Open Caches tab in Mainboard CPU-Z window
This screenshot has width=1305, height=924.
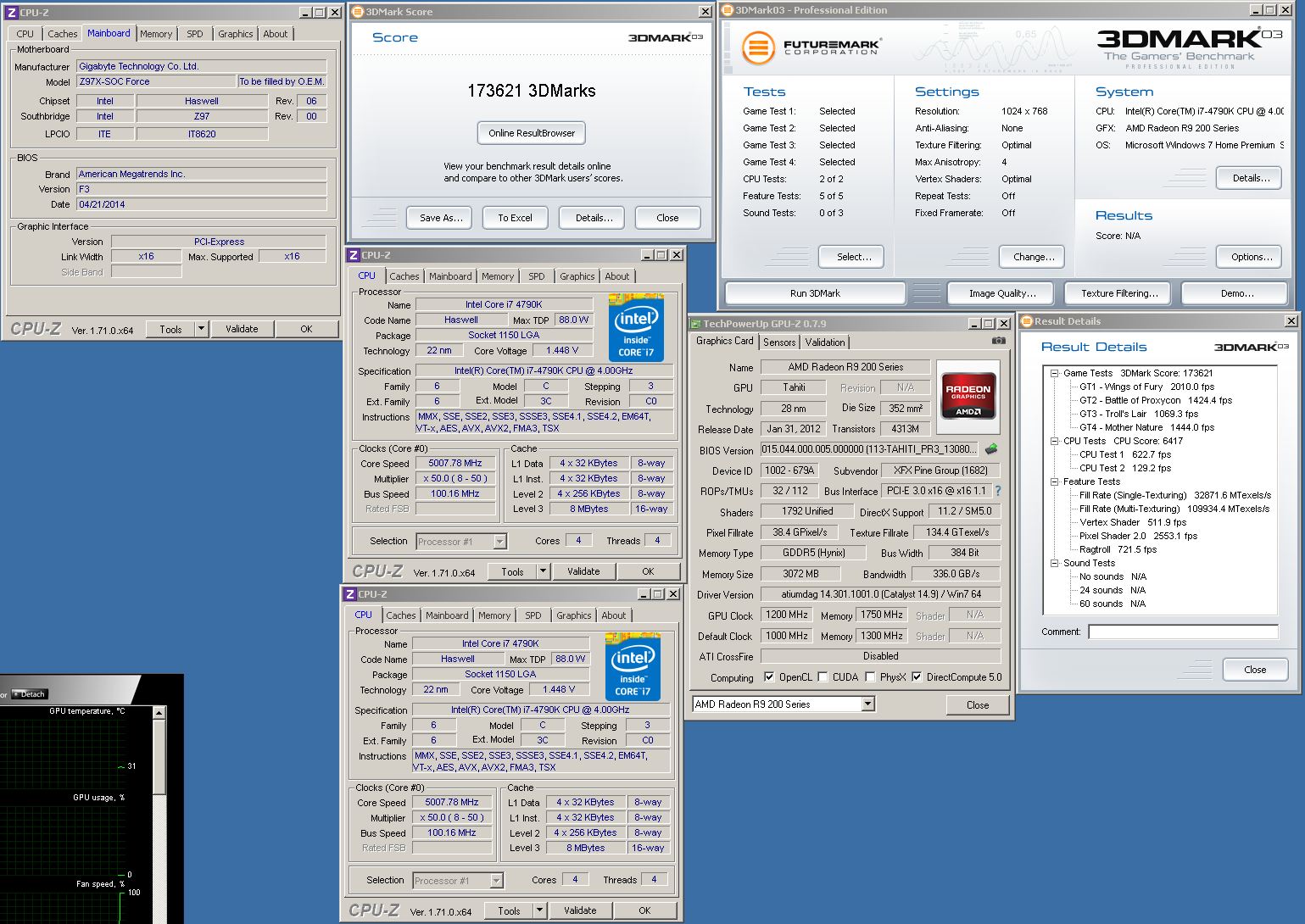tap(63, 34)
